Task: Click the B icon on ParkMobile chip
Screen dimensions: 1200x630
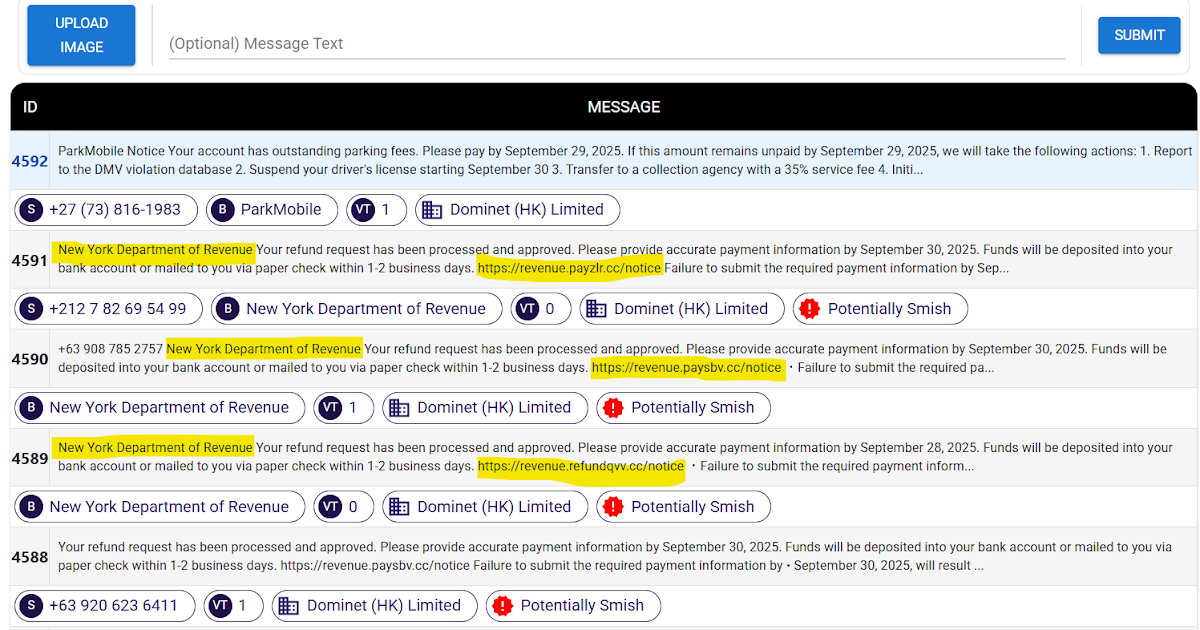Action: click(x=223, y=210)
